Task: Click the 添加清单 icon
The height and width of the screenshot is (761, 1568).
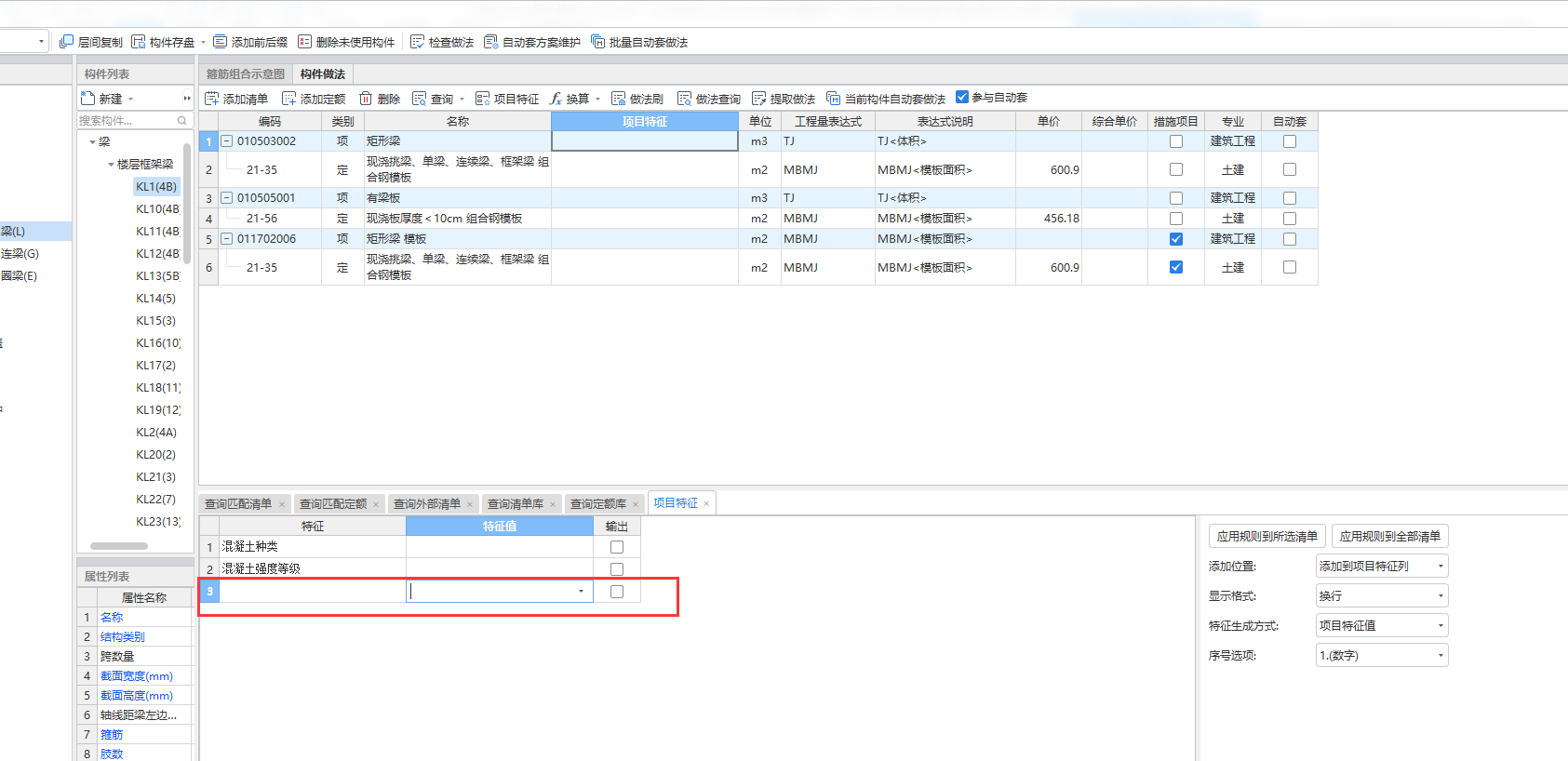Action: (211, 99)
